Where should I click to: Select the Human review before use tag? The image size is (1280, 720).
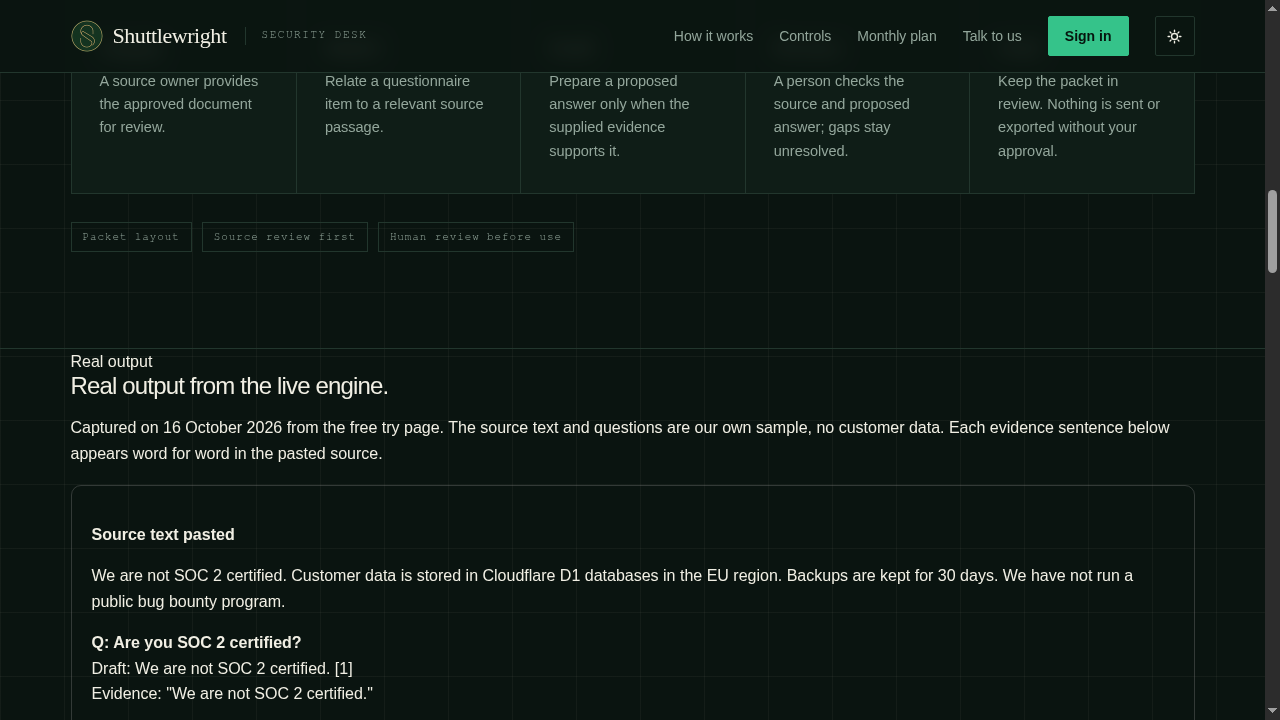point(476,237)
